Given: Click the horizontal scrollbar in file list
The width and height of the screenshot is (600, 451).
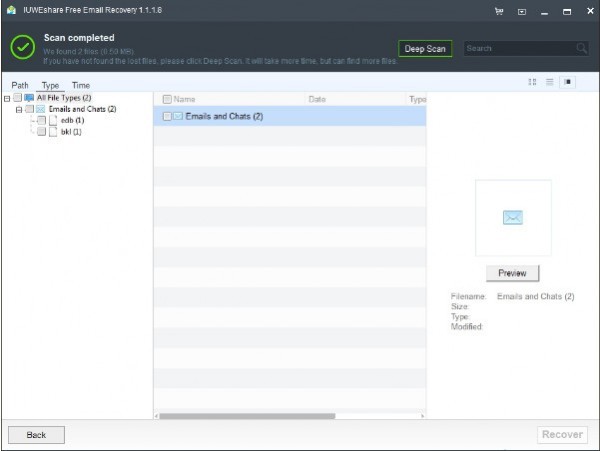Looking at the screenshot, I should click(247, 415).
